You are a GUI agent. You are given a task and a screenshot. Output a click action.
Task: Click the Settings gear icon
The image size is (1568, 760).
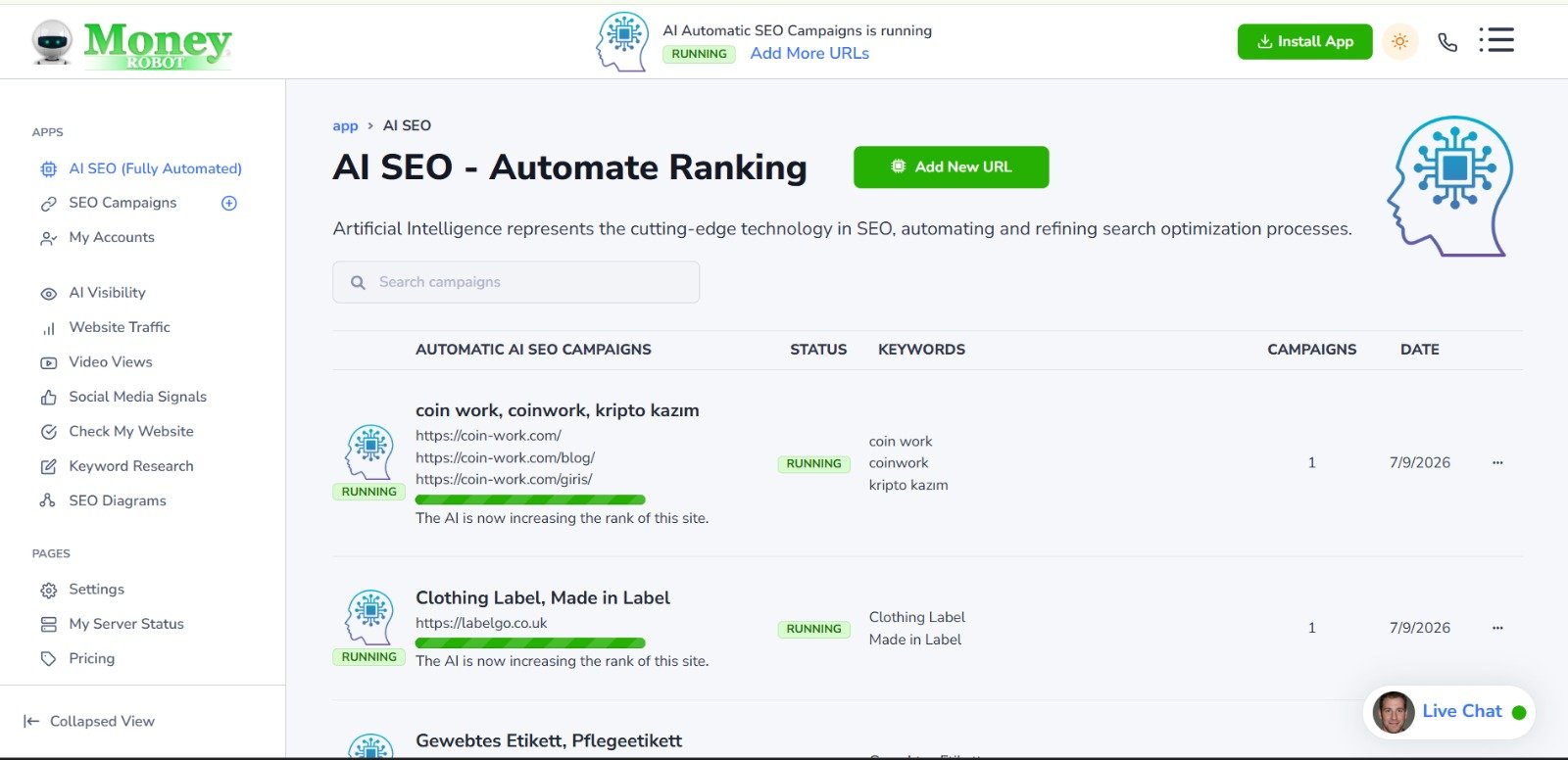(x=48, y=590)
